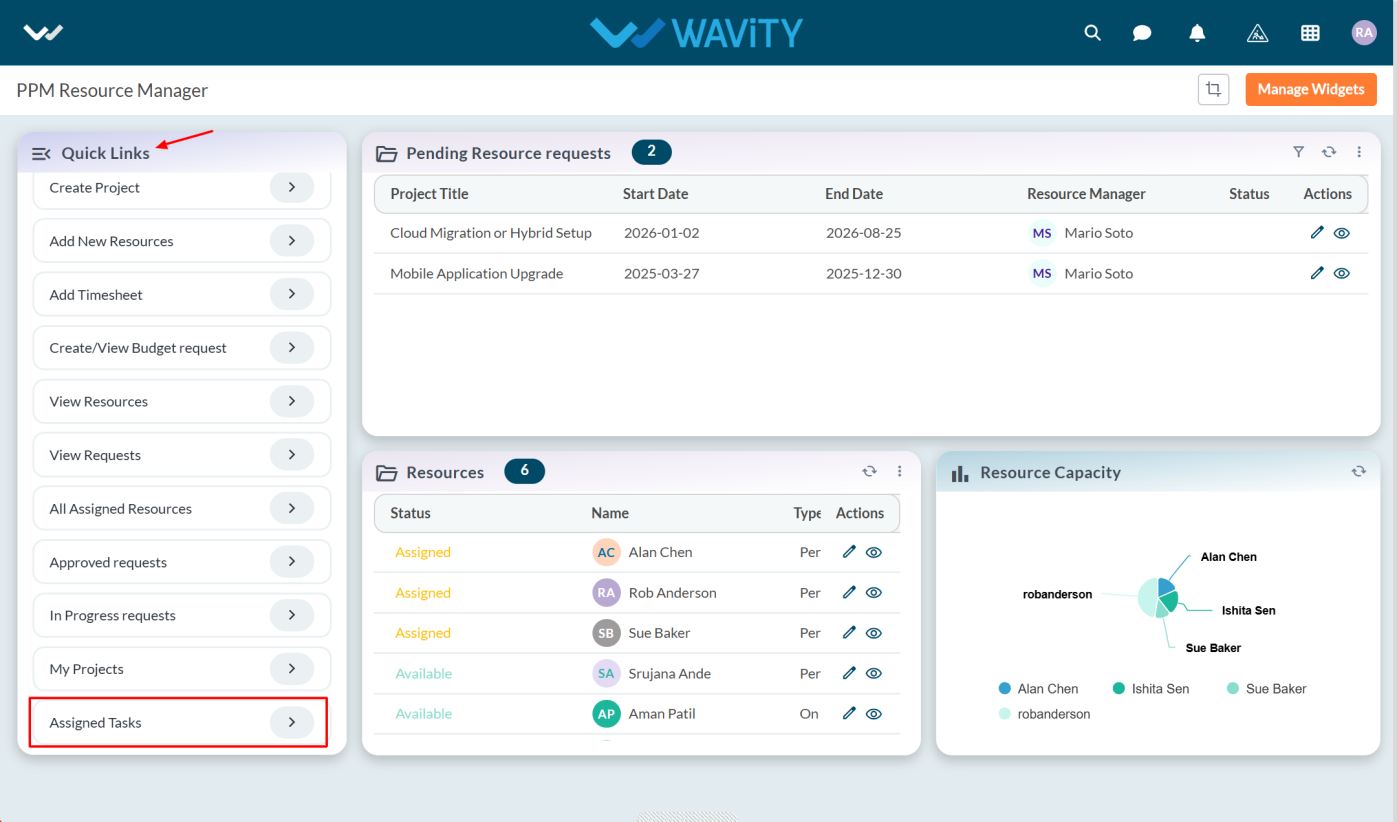Edit Srujana Ande's resource record

pos(849,673)
